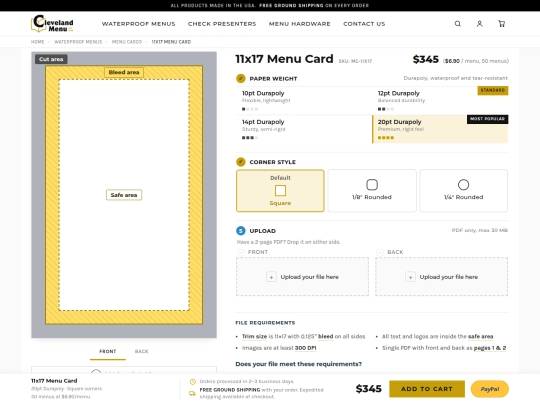This screenshot has width=540, height=405.
Task: Click the menu card preview image
Action: pyautogui.click(x=124, y=195)
